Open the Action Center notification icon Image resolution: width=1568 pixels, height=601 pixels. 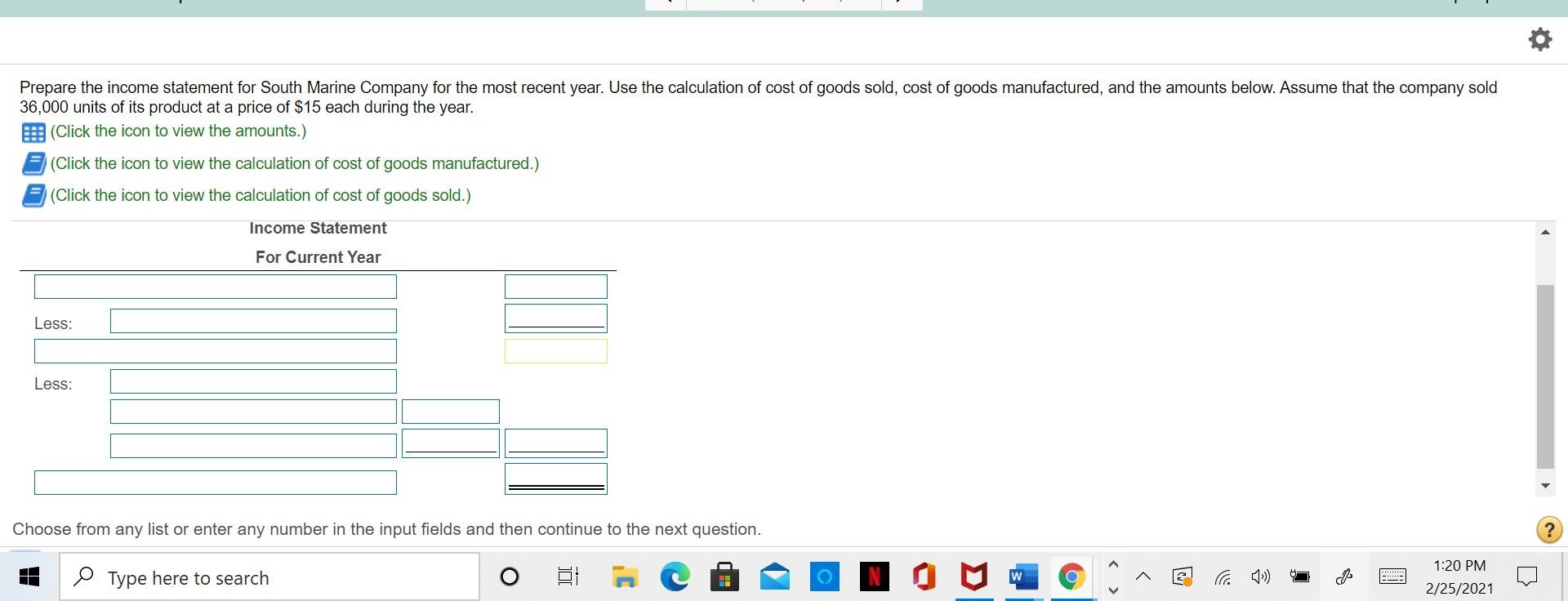point(1526,577)
